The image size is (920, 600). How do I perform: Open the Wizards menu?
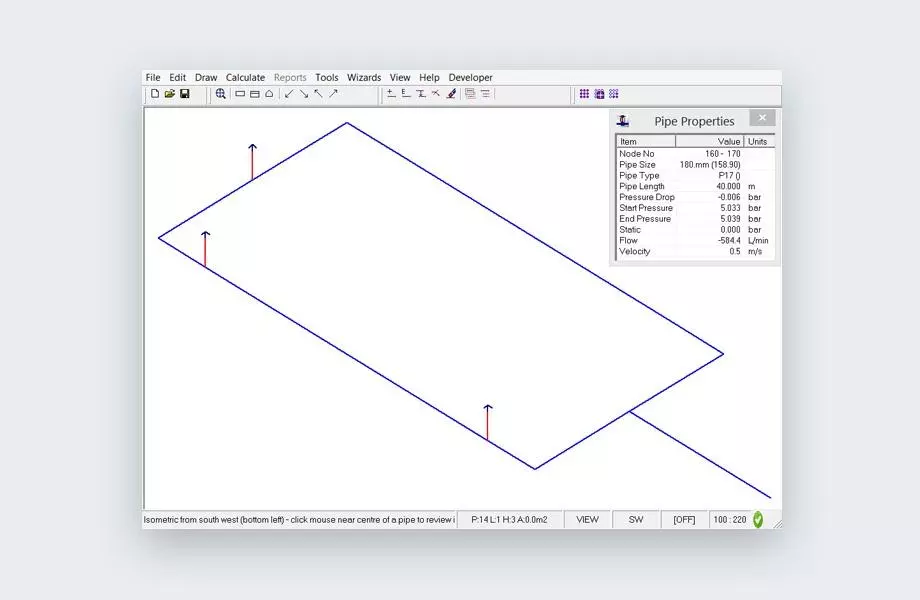coord(364,77)
